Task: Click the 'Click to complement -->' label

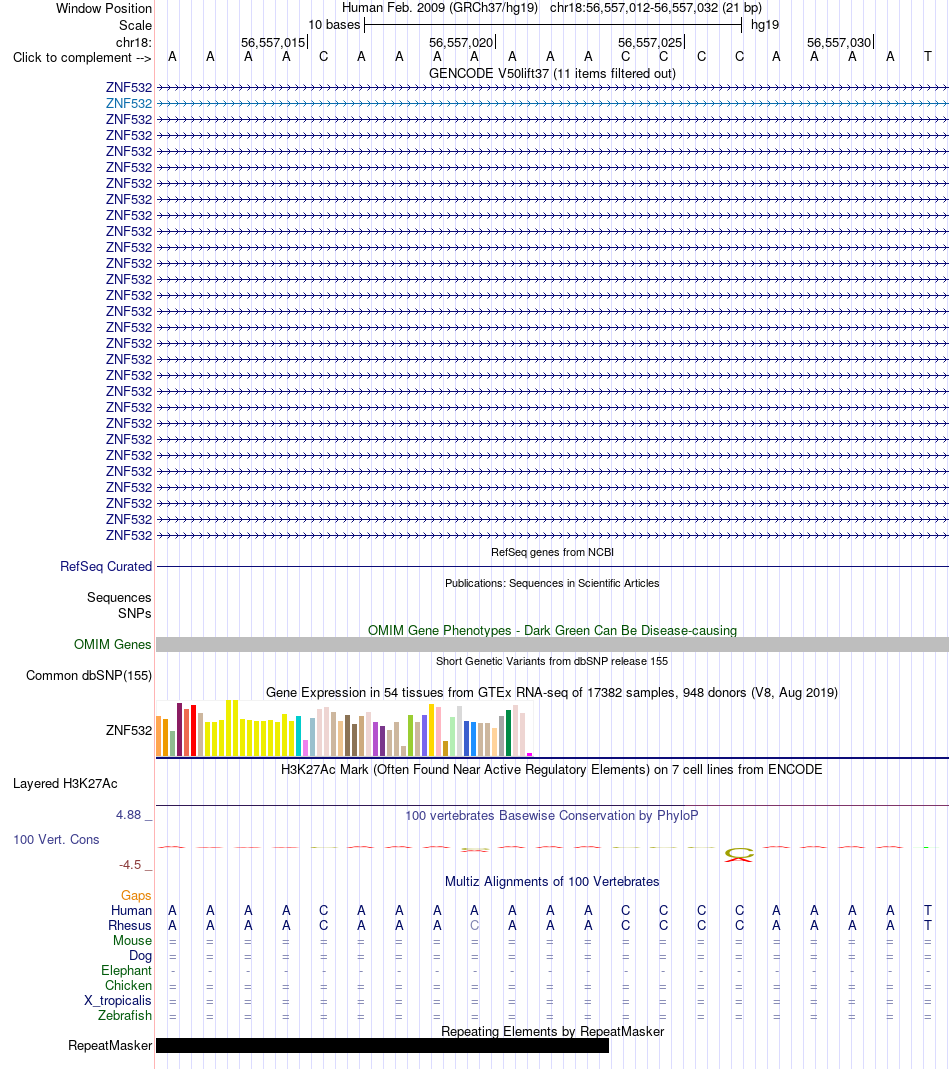Action: (82, 58)
